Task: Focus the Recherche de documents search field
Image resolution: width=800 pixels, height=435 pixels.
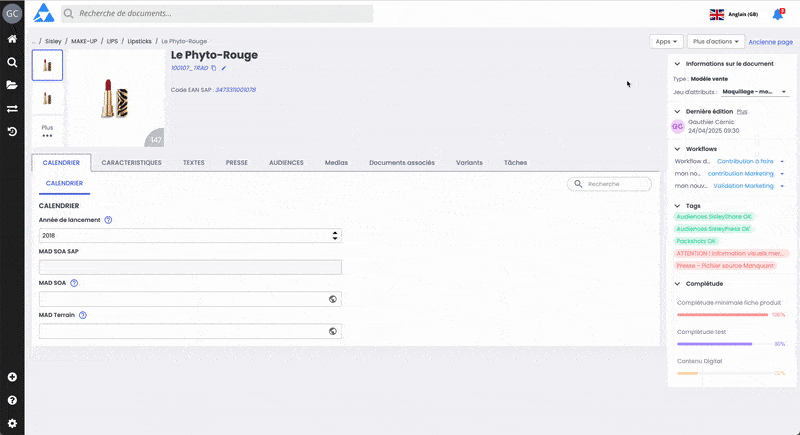Action: point(217,14)
